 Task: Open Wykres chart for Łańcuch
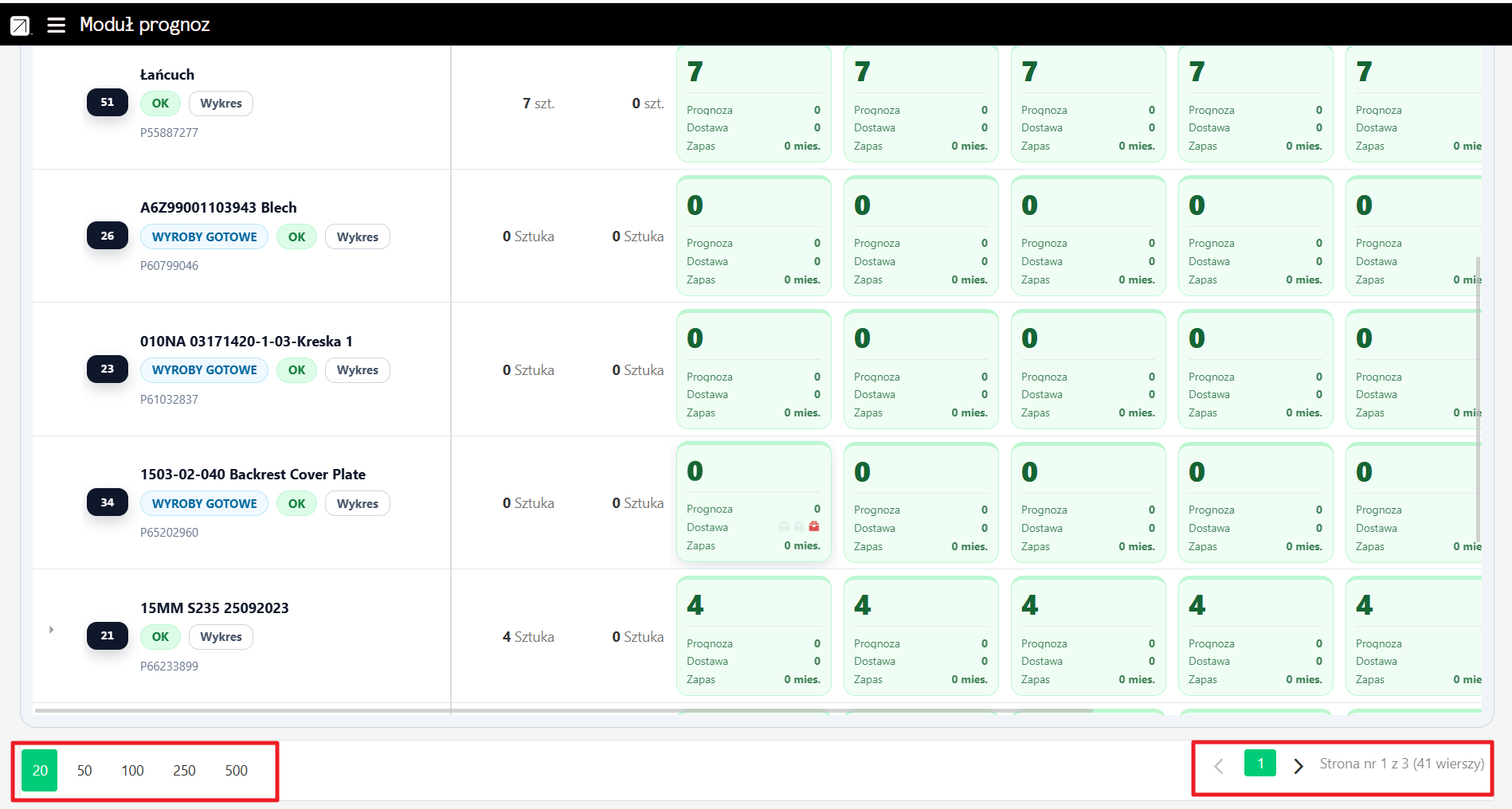coord(221,104)
